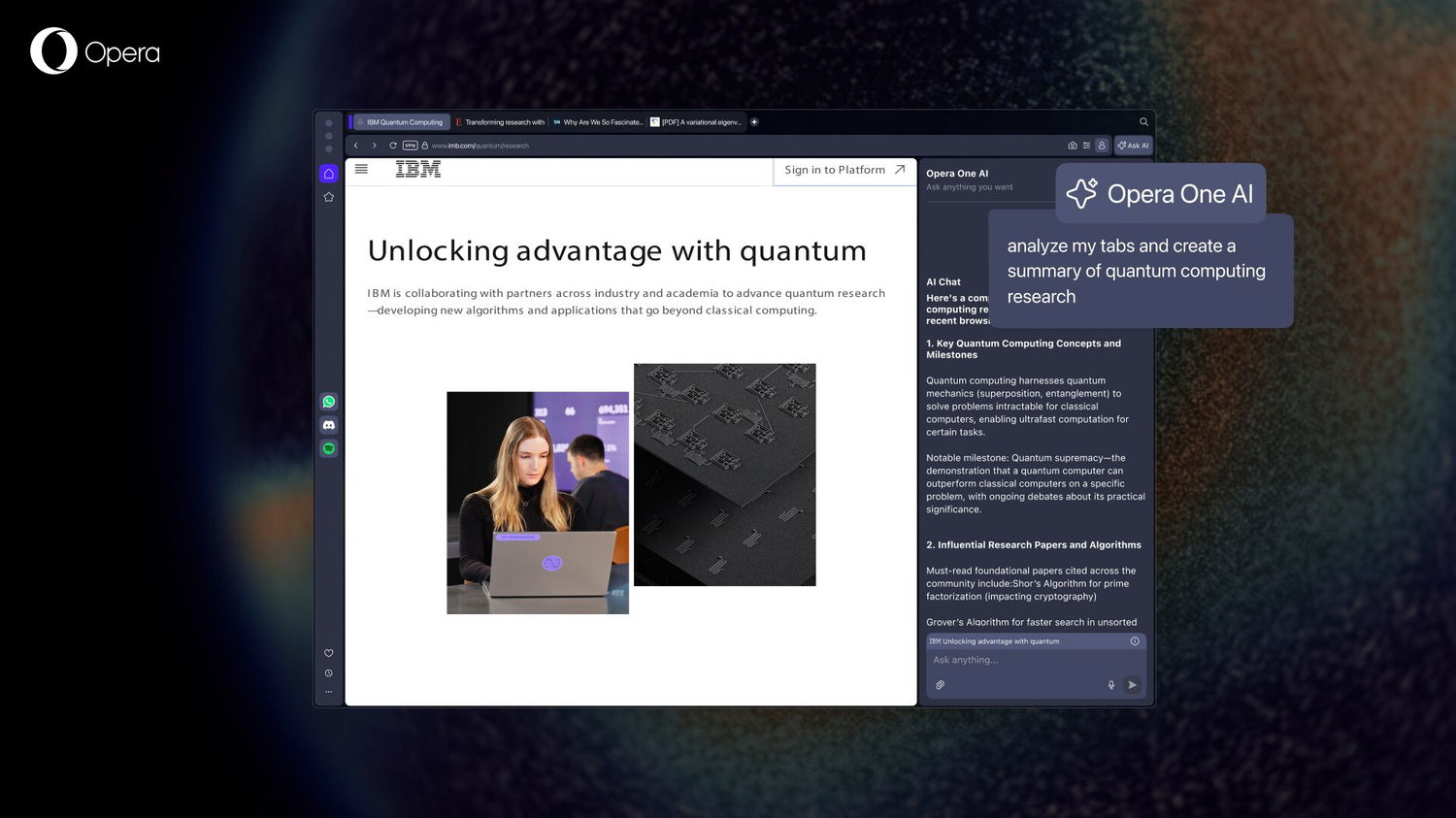Click the IBM logo on the page

point(418,169)
